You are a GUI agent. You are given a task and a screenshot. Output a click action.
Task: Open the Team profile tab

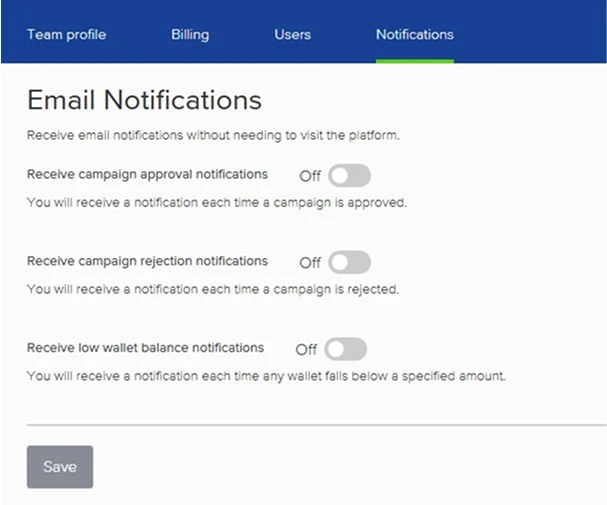[x=66, y=34]
